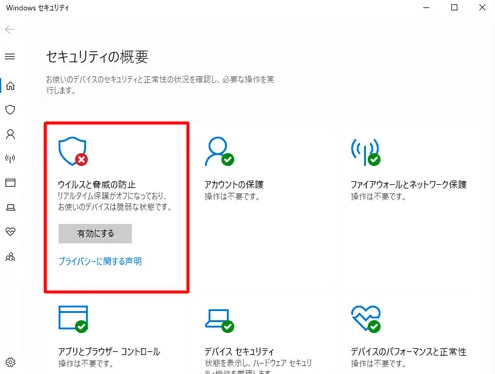Click the リアルタイム保護がオフ warning text
495x374 pixels.
[x=115, y=201]
